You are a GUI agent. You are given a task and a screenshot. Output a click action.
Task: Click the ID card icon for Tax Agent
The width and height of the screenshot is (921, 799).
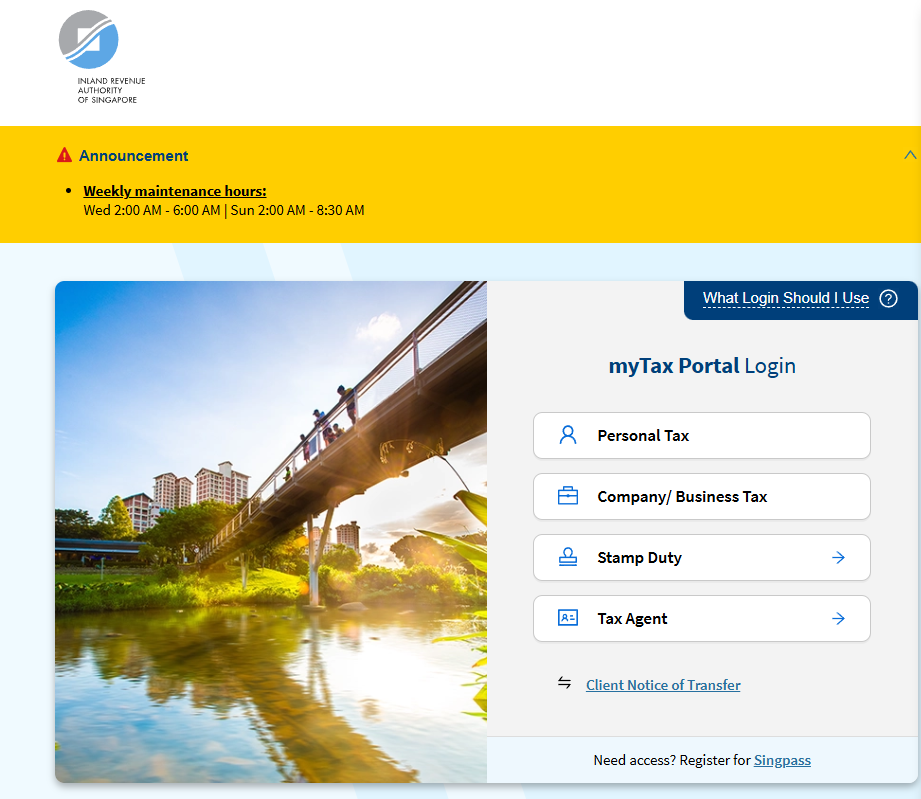pos(567,618)
